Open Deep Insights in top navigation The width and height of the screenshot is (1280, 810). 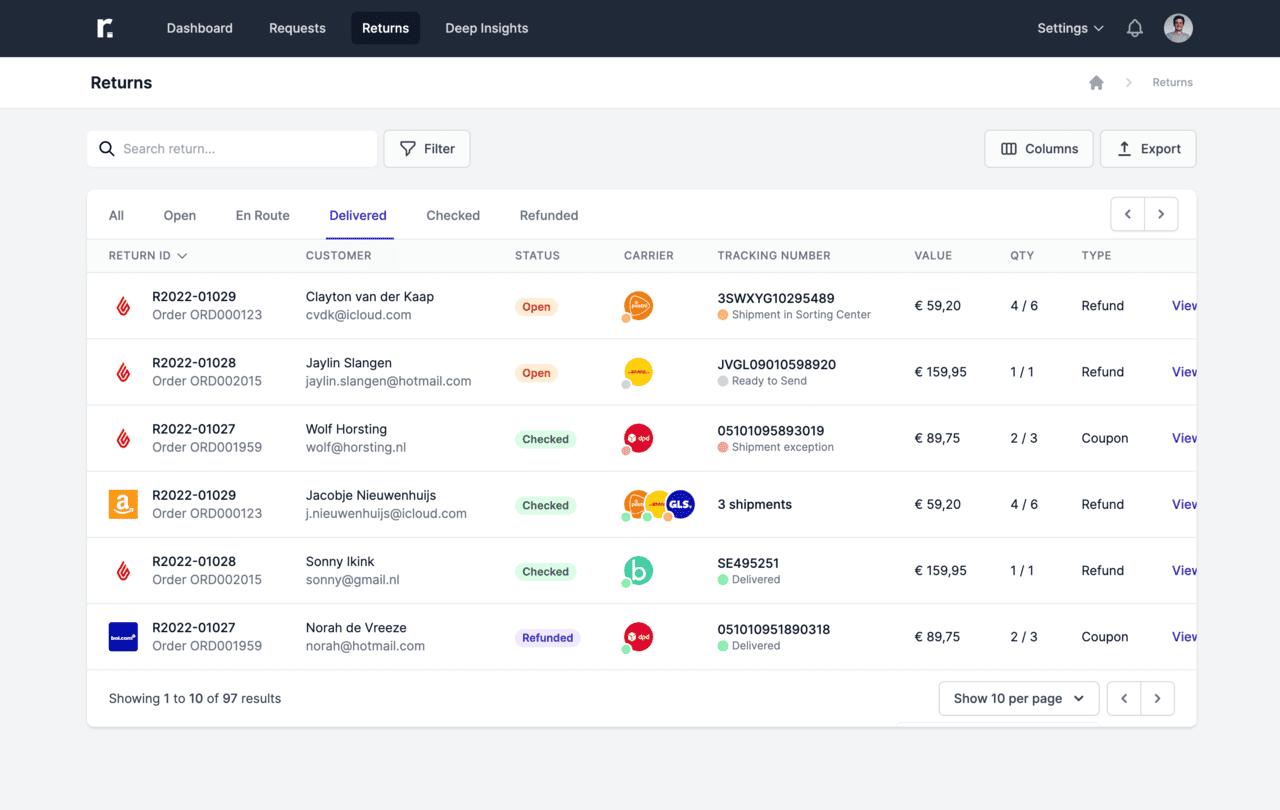click(x=486, y=28)
